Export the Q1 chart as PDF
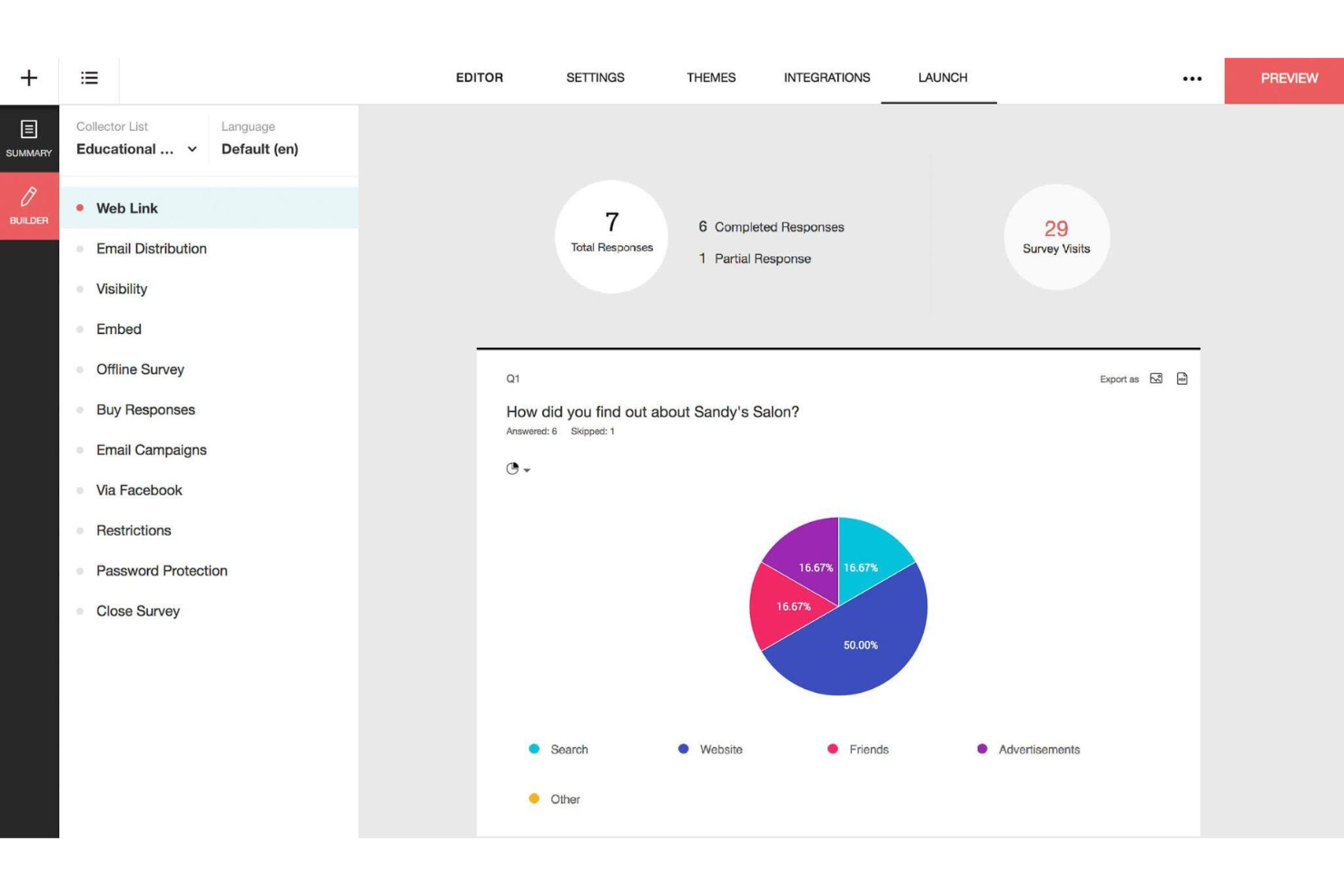The height and width of the screenshot is (896, 1344). coord(1182,379)
